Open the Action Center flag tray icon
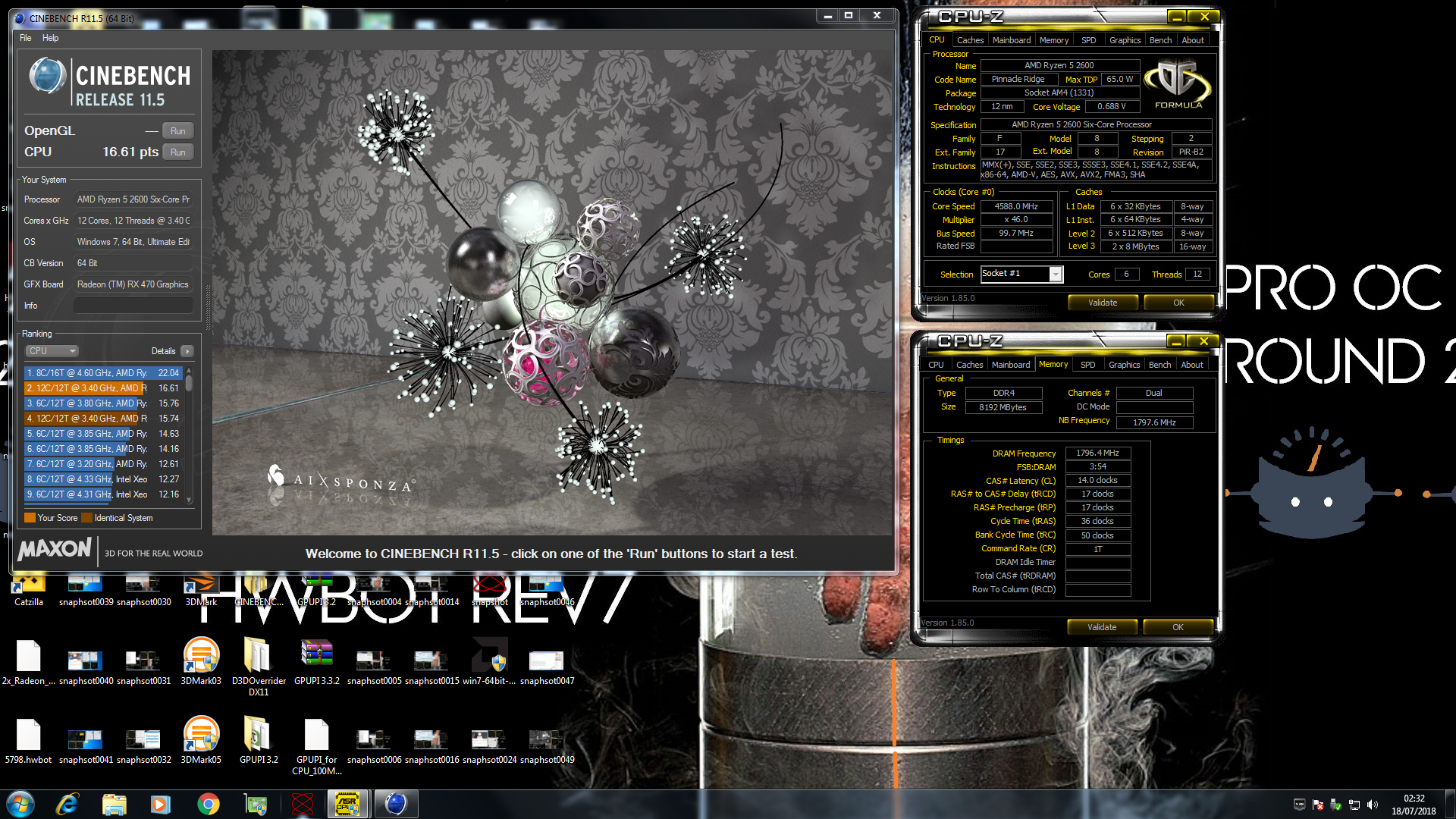Image resolution: width=1456 pixels, height=819 pixels. click(1318, 805)
